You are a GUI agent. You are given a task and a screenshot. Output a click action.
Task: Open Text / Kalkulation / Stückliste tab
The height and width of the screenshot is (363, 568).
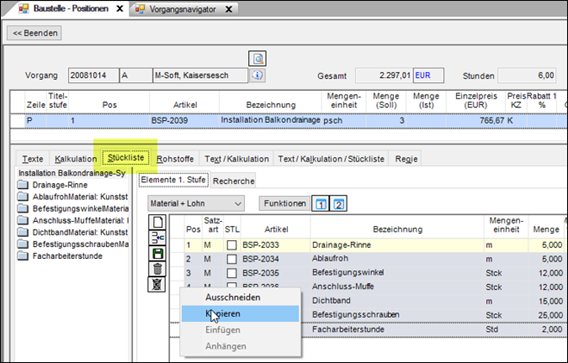(x=331, y=159)
